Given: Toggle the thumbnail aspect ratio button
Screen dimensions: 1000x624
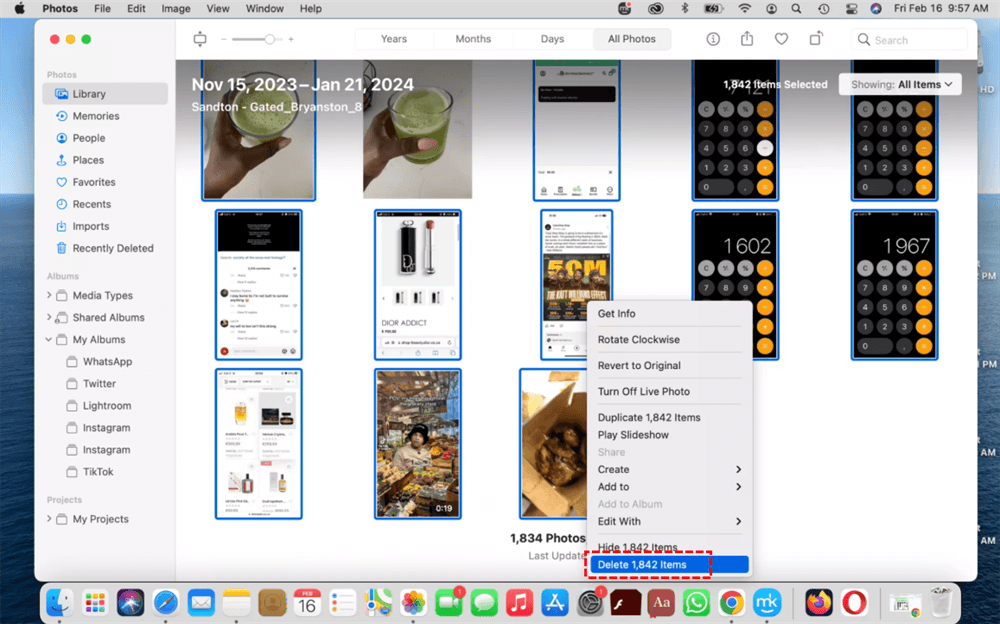Looking at the screenshot, I should (200, 39).
